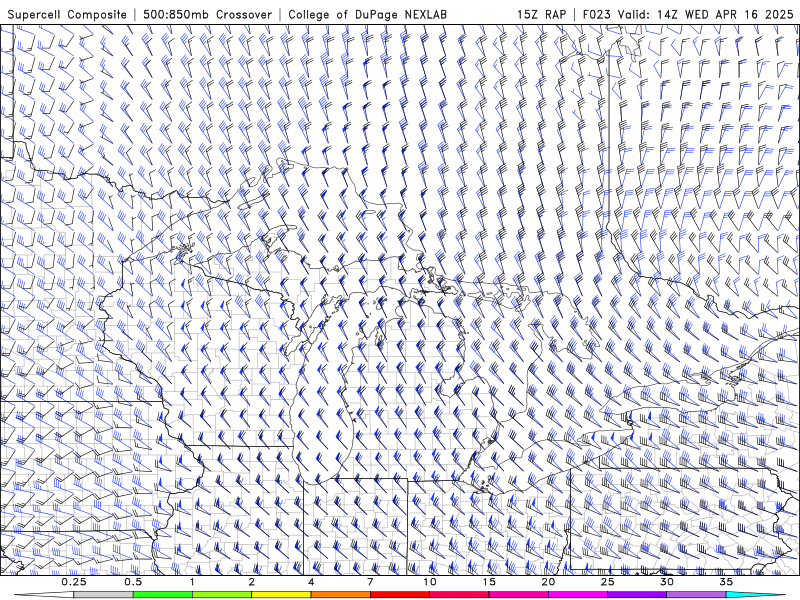The width and height of the screenshot is (800, 600).
Task: Click the legend label '35'
Action: pyautogui.click(x=726, y=582)
